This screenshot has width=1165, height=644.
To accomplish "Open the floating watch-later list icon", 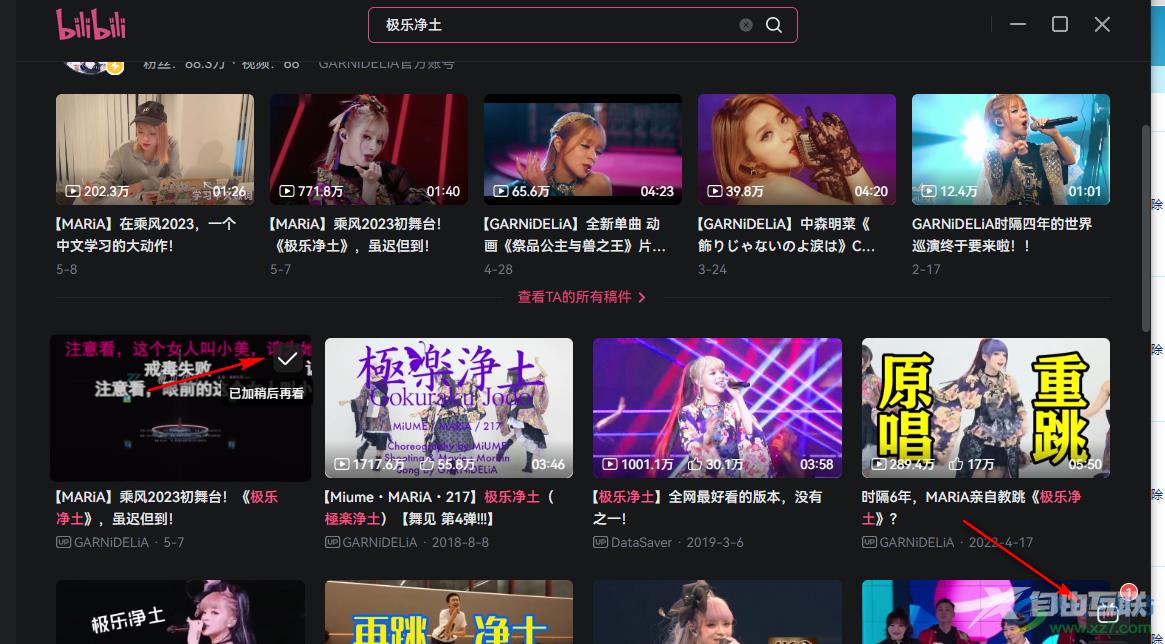I will tap(1106, 613).
